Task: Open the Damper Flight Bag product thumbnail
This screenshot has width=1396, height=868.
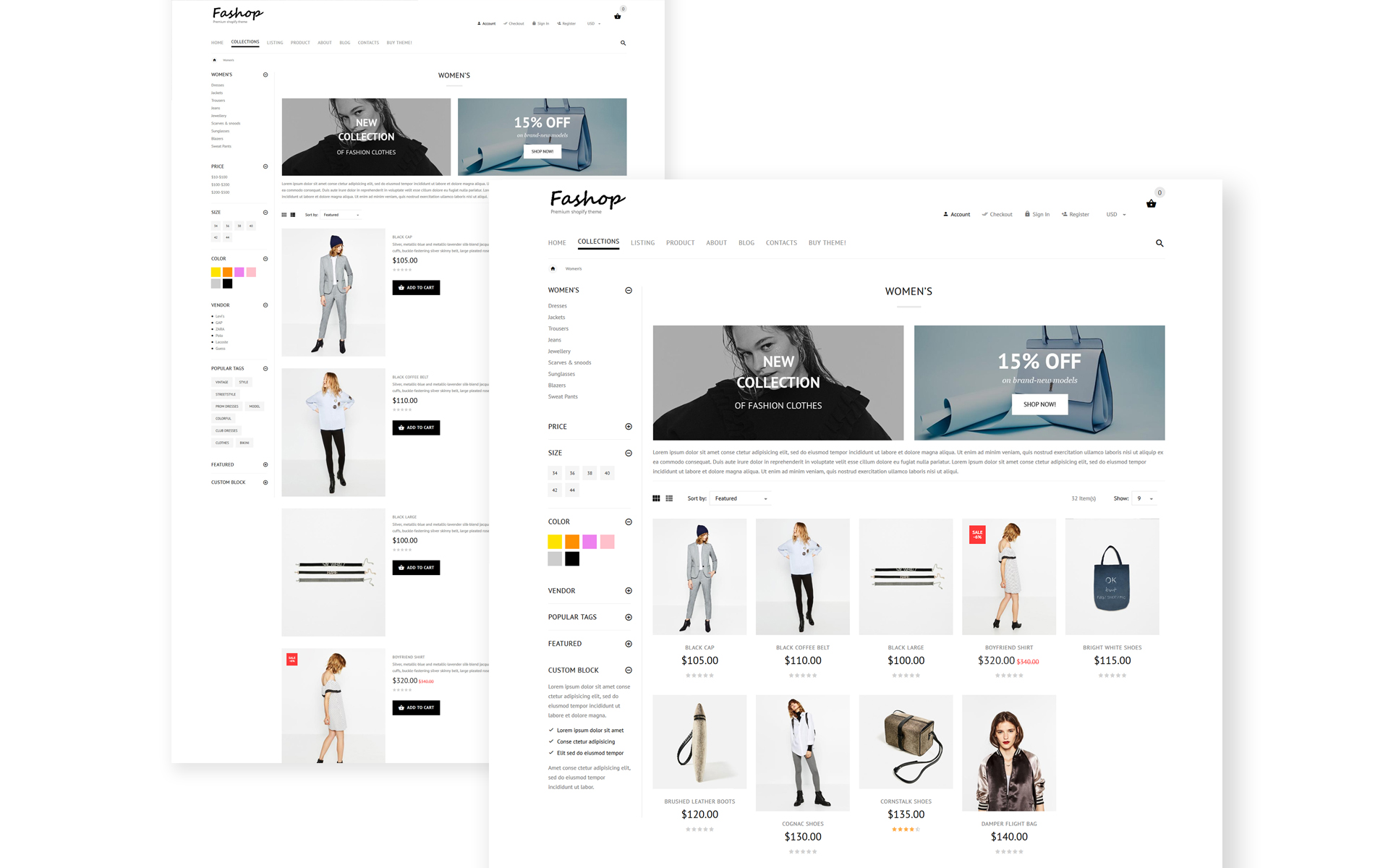Action: [x=1008, y=753]
